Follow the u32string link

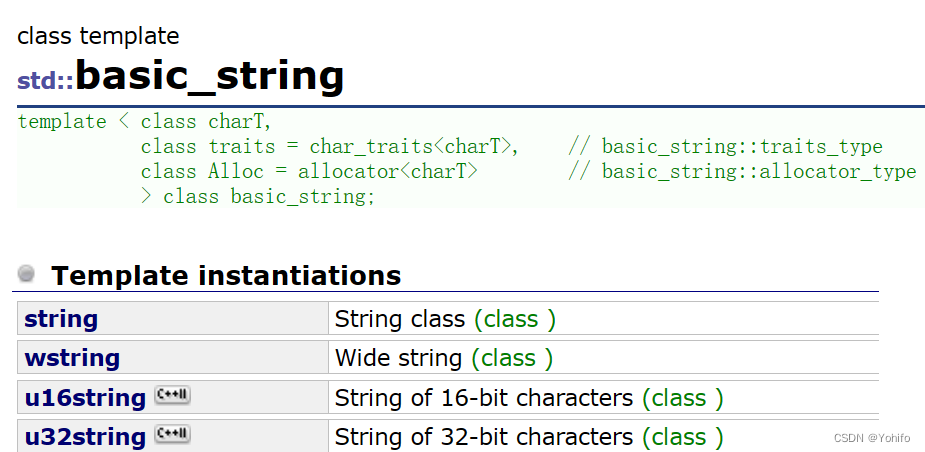[85, 437]
